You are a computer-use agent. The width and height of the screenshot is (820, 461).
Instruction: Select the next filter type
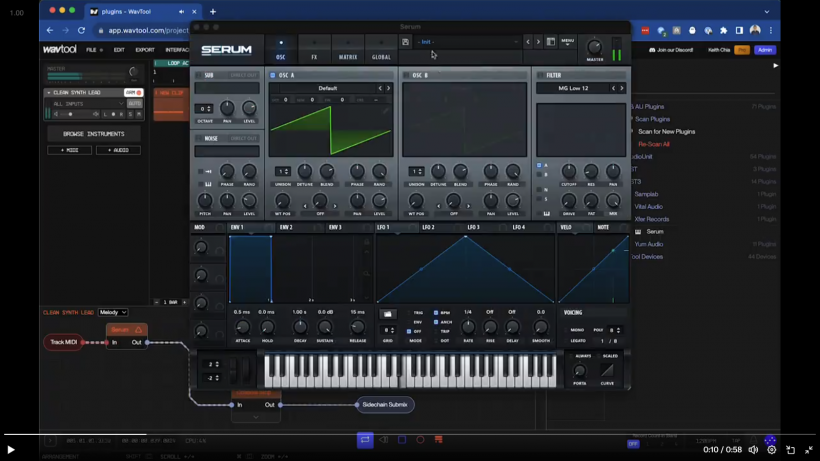(x=621, y=88)
